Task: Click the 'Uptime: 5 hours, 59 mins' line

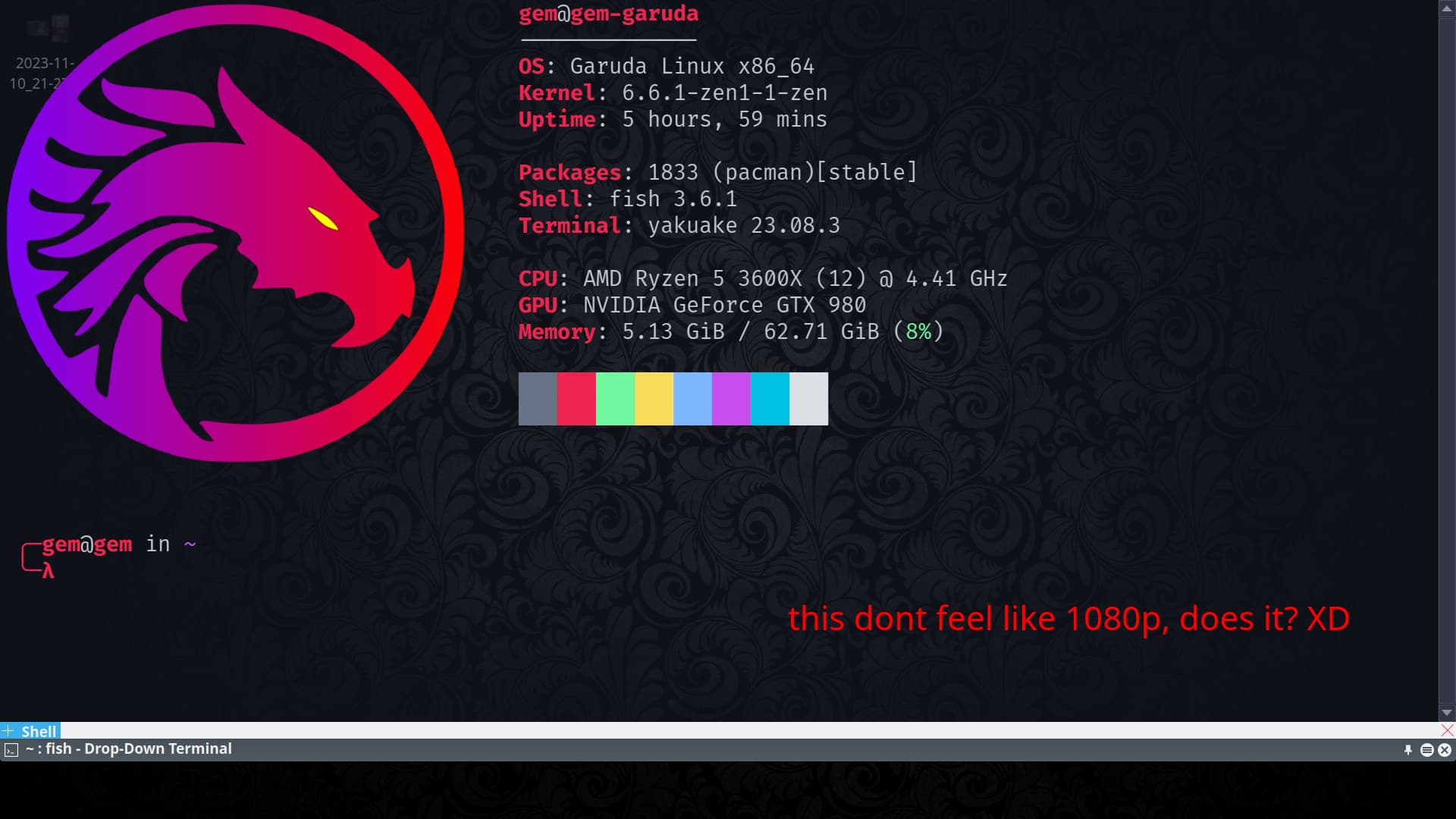Action: pyautogui.click(x=673, y=120)
